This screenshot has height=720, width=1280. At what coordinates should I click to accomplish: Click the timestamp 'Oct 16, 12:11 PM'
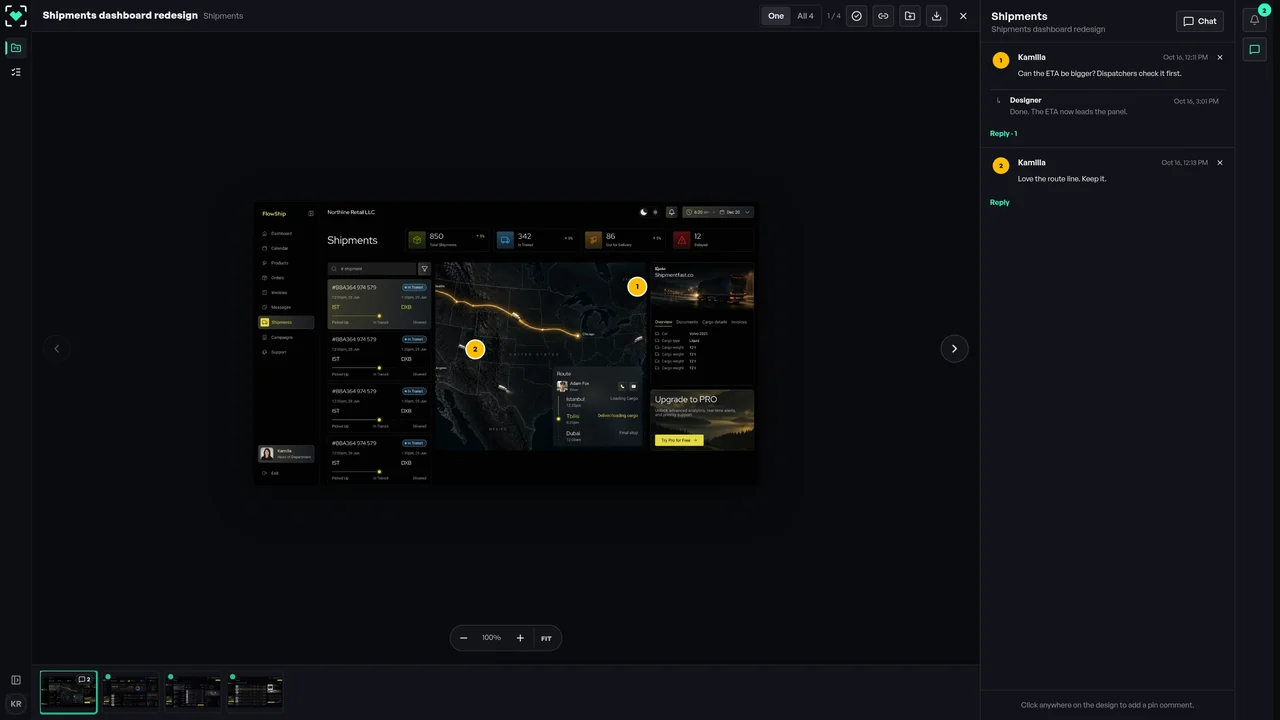click(1185, 58)
